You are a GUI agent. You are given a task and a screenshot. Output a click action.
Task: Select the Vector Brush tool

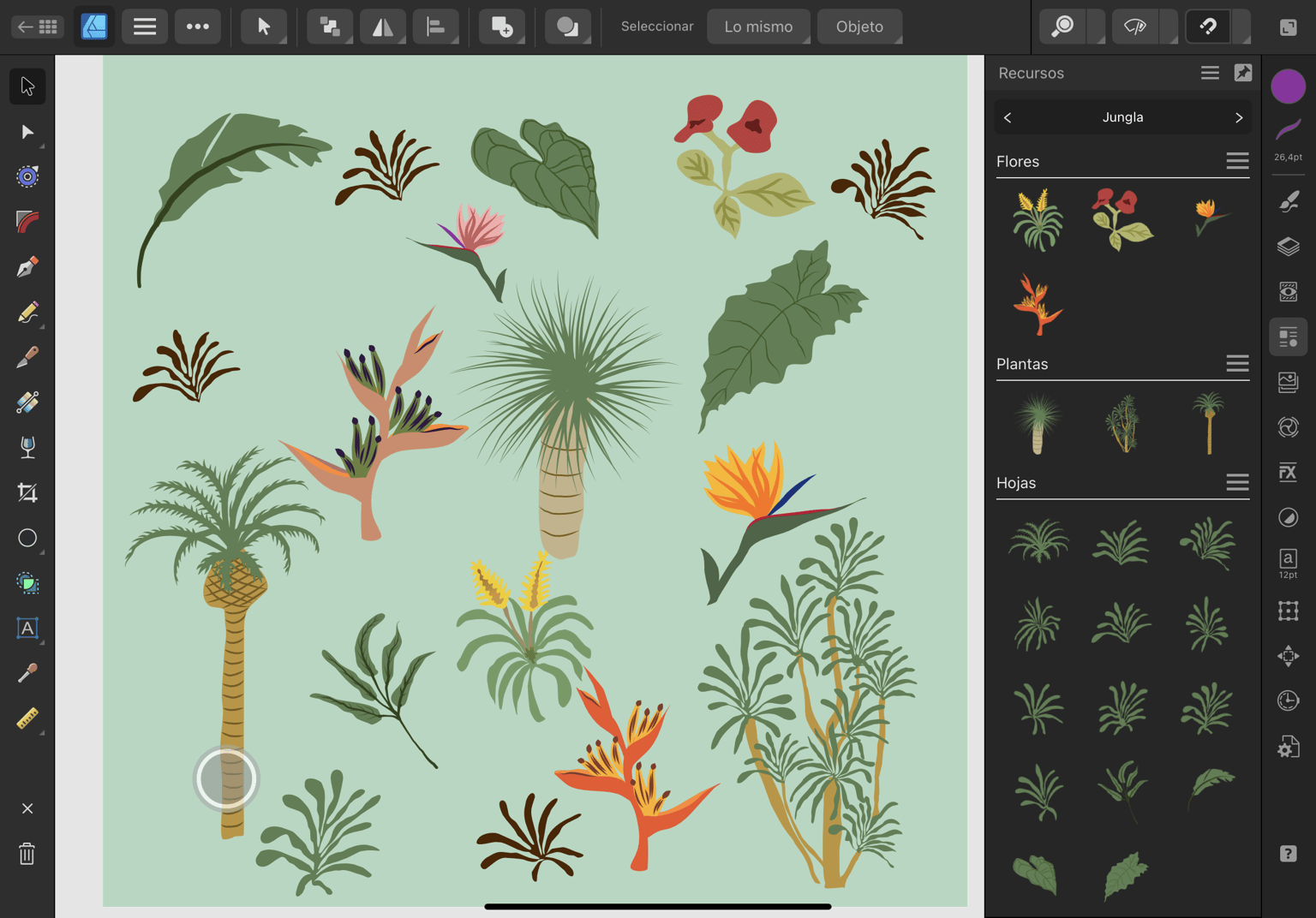tap(27, 357)
